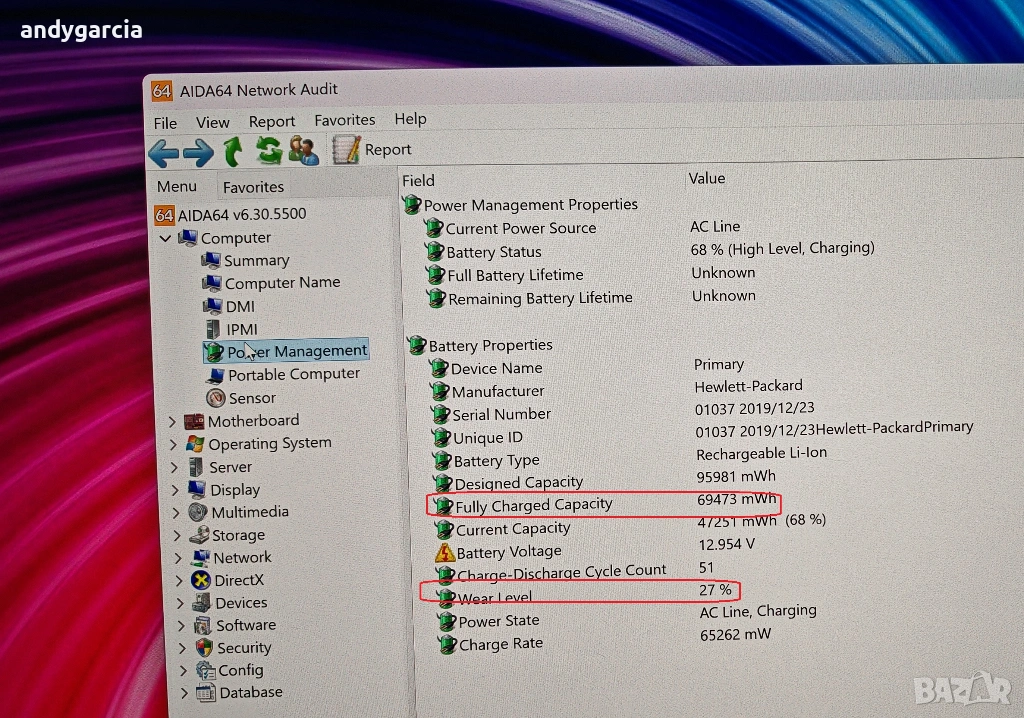Image resolution: width=1024 pixels, height=718 pixels.
Task: Click the Remote users toolbar icon
Action: coord(303,151)
